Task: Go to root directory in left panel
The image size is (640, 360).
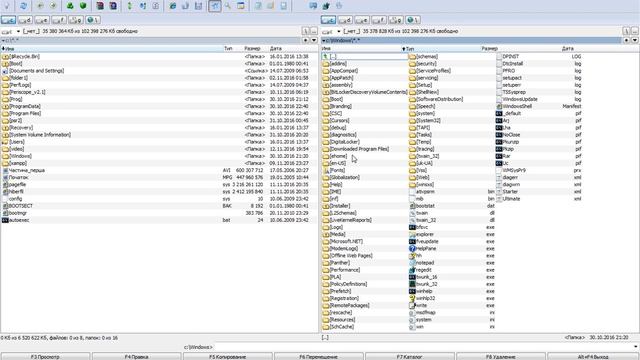Action: (305, 31)
